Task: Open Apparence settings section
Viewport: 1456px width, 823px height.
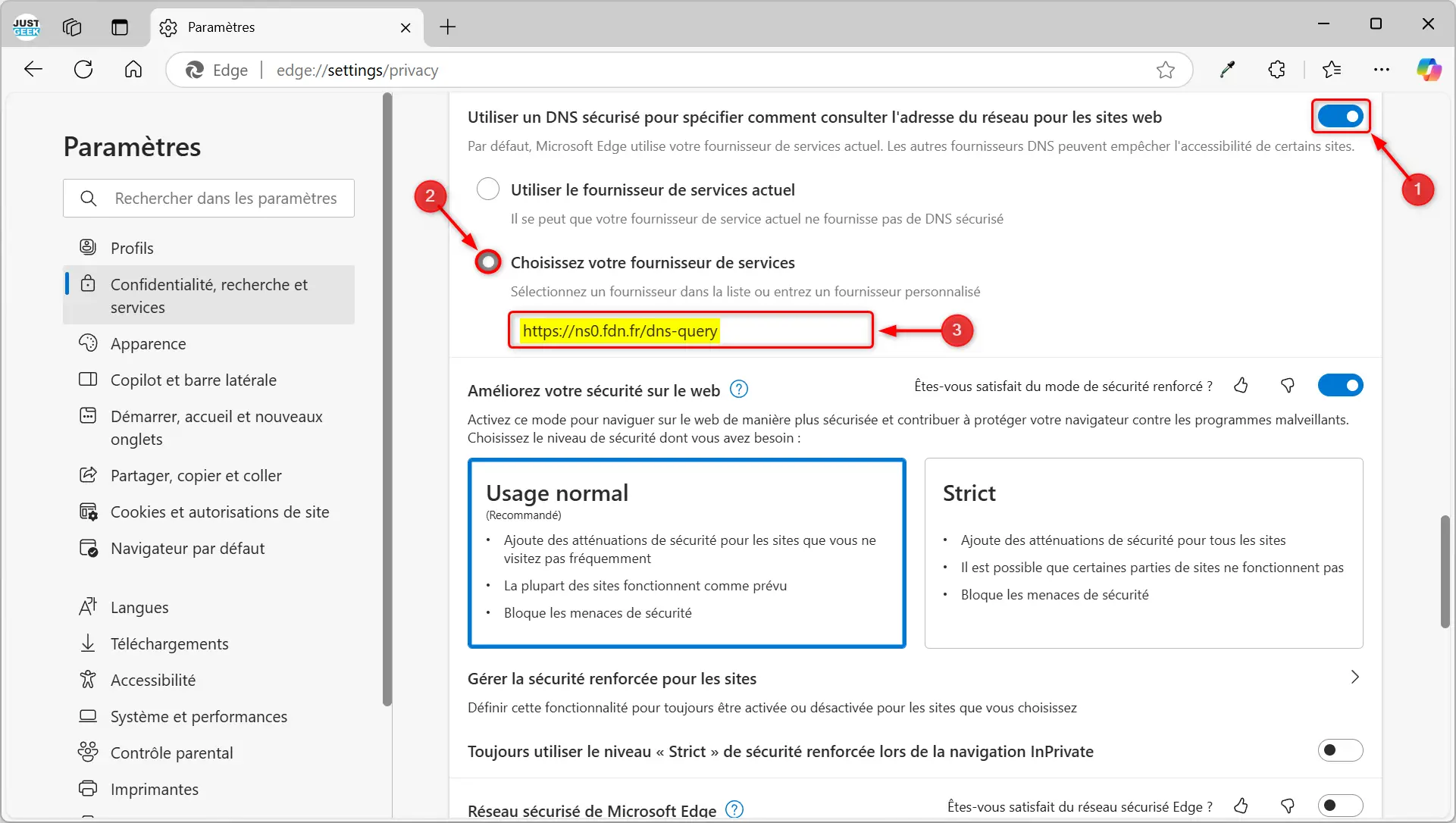Action: tap(208, 343)
